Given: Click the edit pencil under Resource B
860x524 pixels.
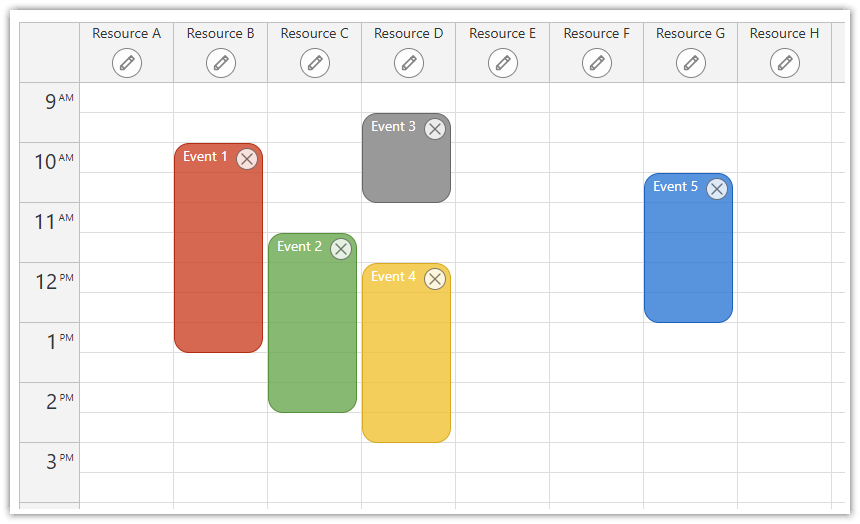Looking at the screenshot, I should [221, 63].
